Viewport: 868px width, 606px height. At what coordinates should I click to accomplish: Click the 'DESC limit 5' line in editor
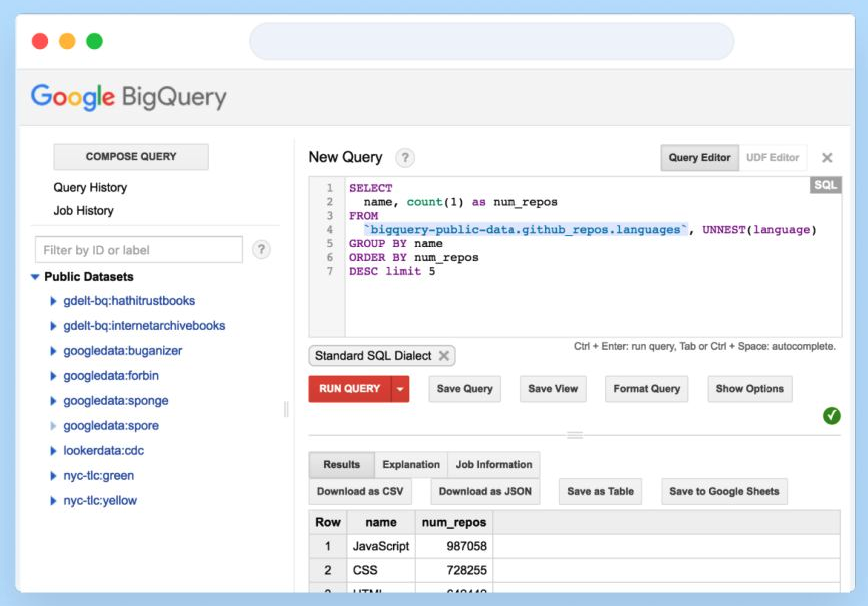[392, 271]
